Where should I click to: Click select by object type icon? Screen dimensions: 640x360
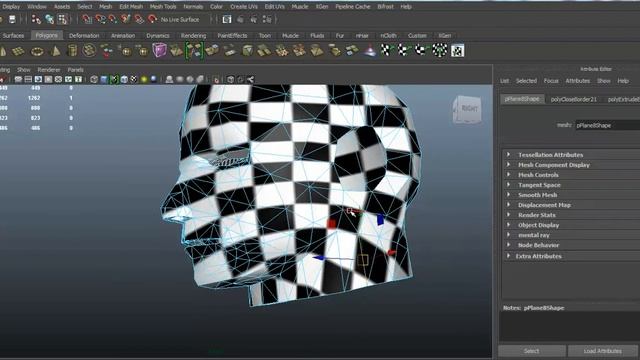point(49,19)
